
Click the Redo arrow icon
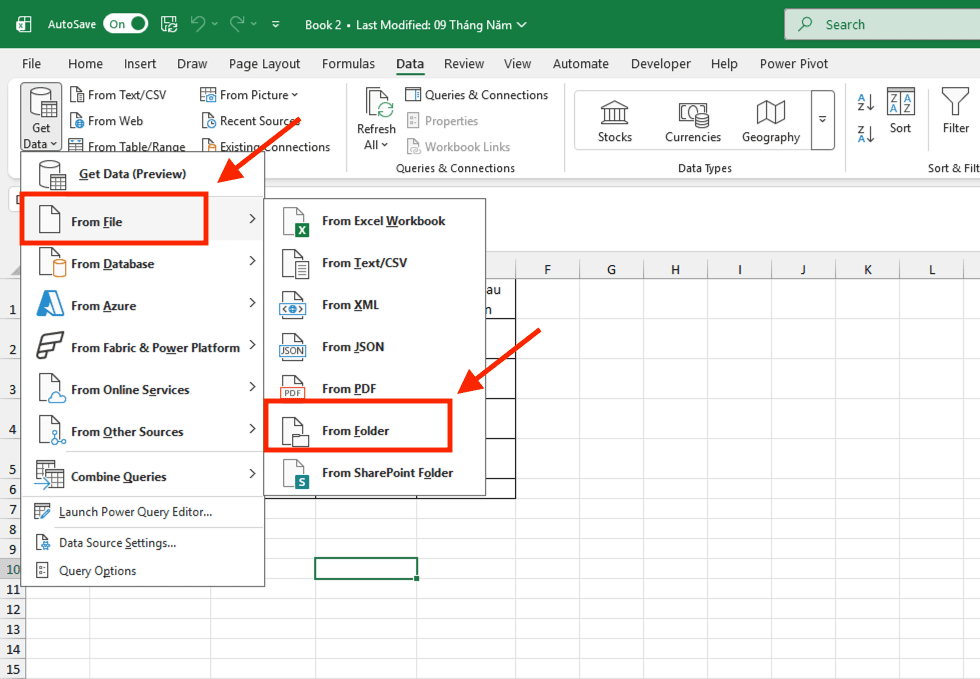tap(237, 24)
